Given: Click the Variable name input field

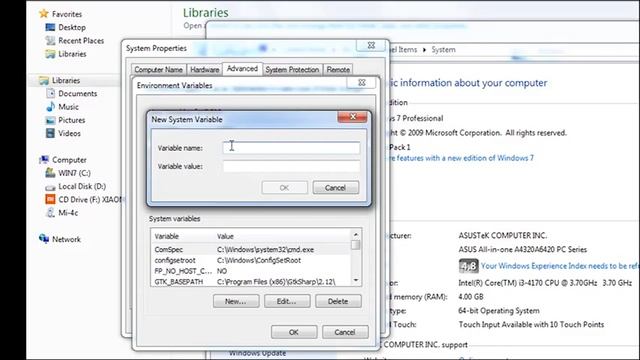Looking at the screenshot, I should [291, 148].
